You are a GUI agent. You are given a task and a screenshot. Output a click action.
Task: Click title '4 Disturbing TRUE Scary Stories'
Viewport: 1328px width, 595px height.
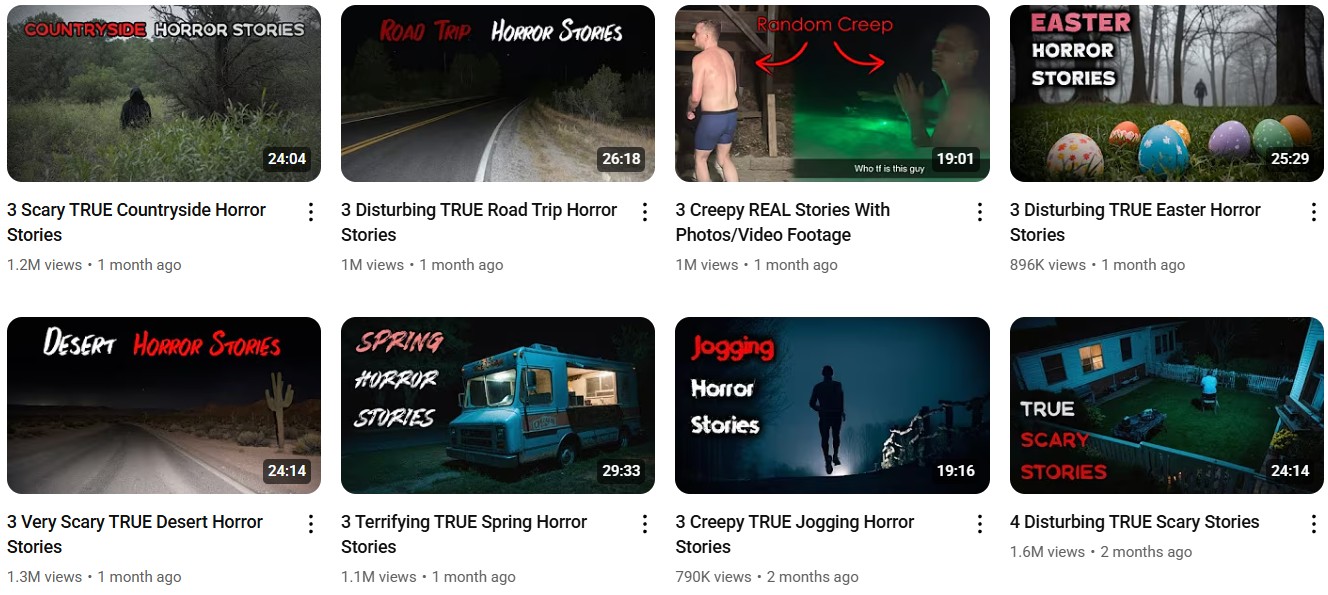click(x=1135, y=522)
